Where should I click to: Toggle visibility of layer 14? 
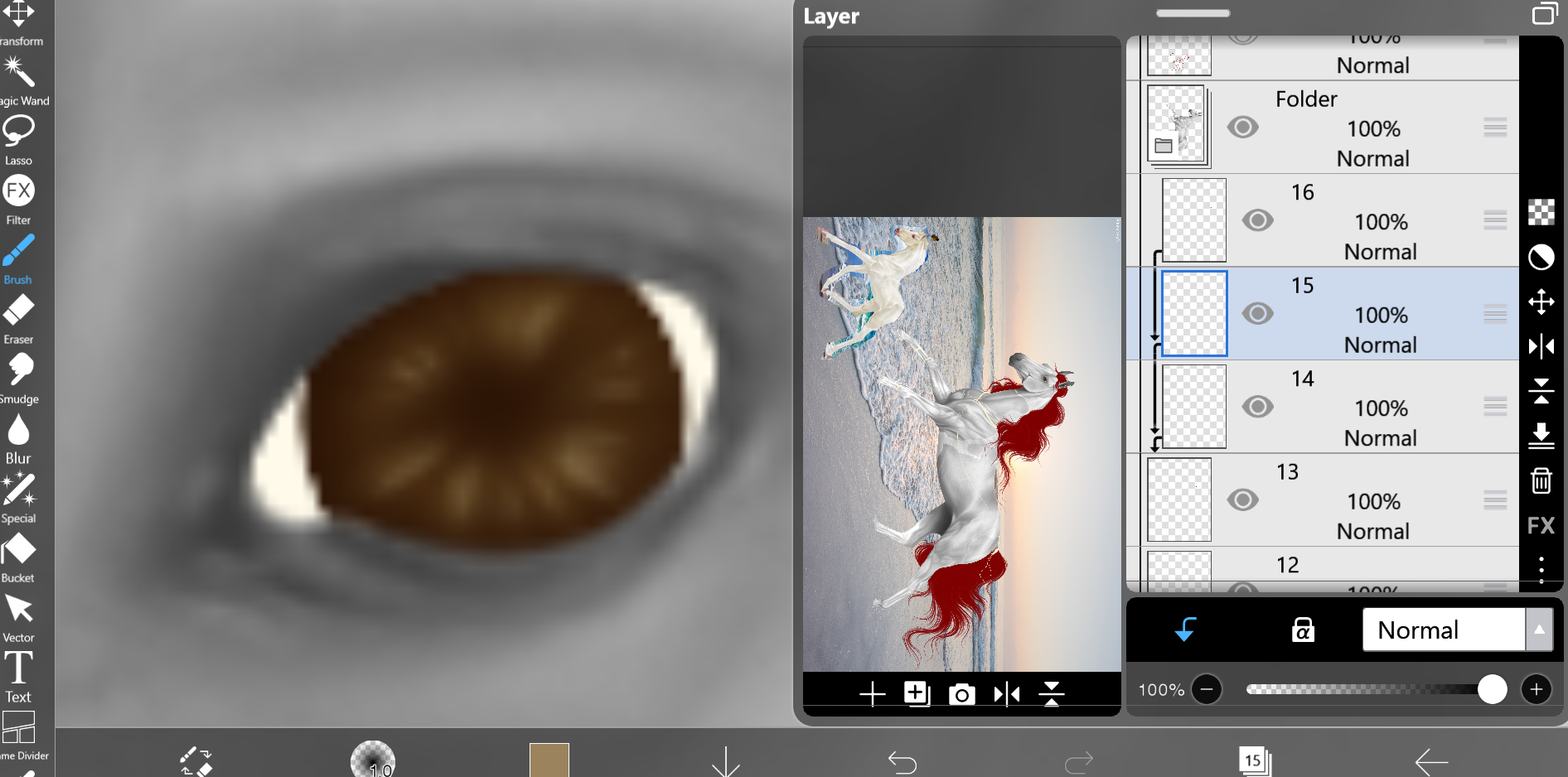tap(1257, 407)
